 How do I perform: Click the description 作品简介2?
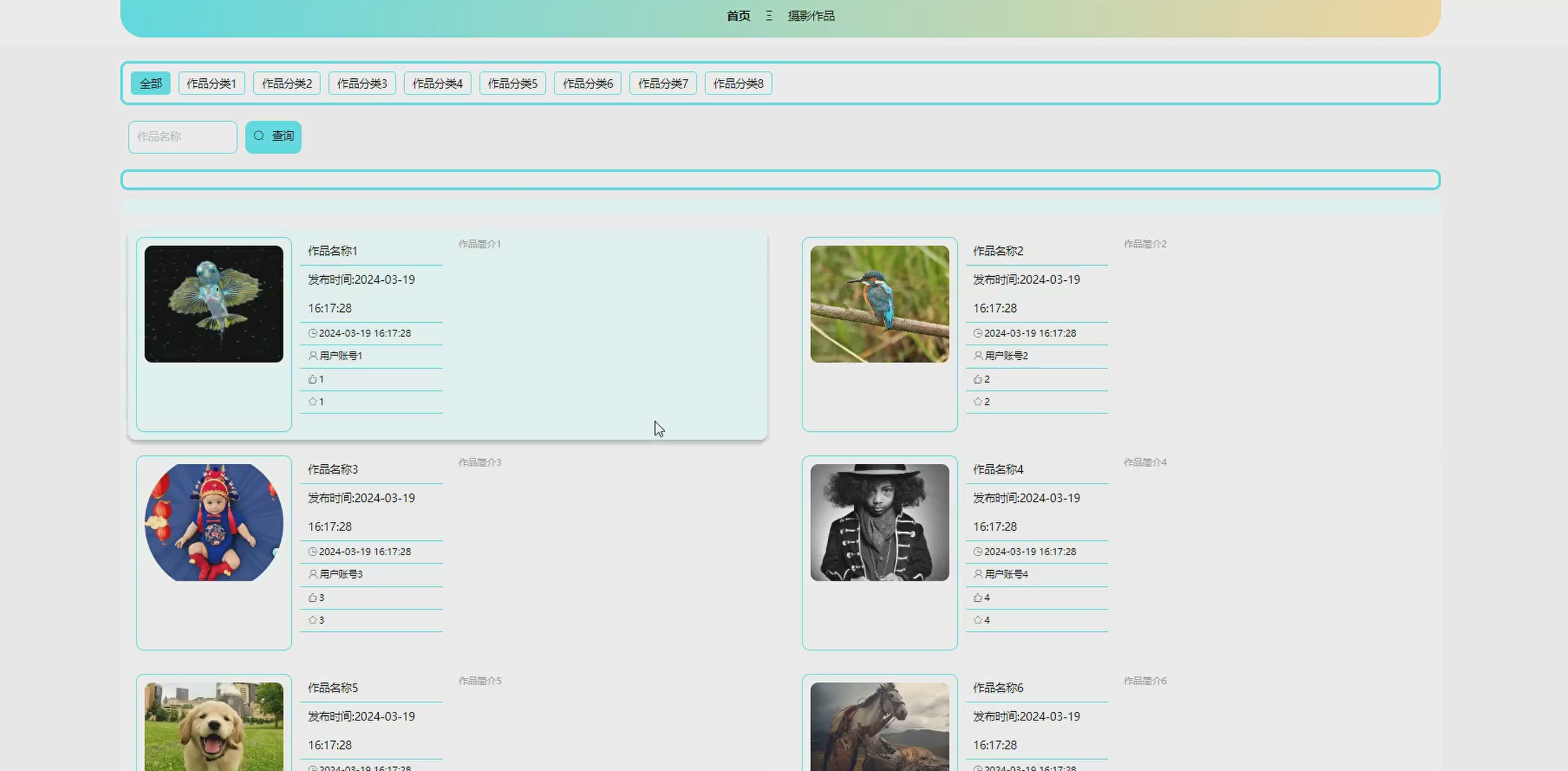click(1145, 244)
